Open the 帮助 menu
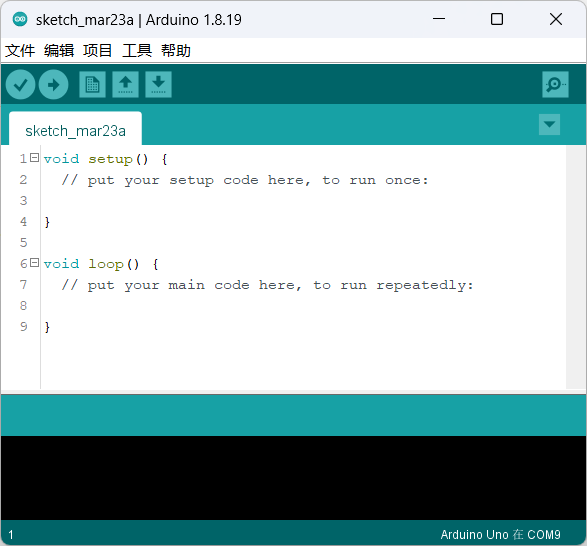The image size is (587, 546). click(x=176, y=51)
